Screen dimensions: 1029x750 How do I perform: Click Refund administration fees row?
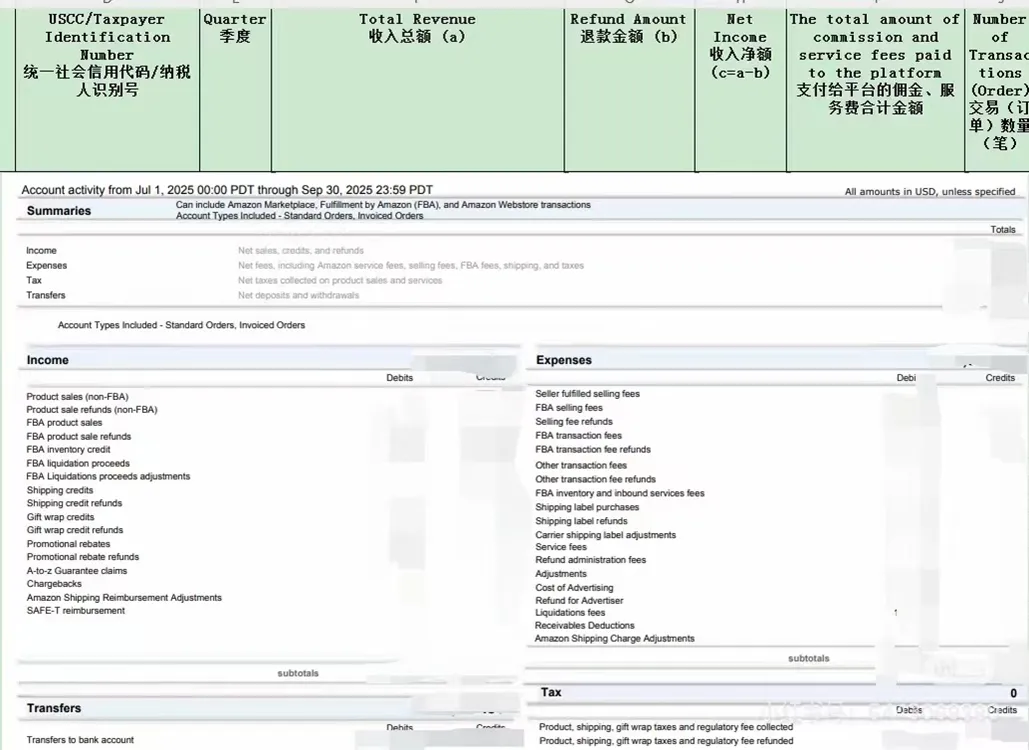pos(590,560)
